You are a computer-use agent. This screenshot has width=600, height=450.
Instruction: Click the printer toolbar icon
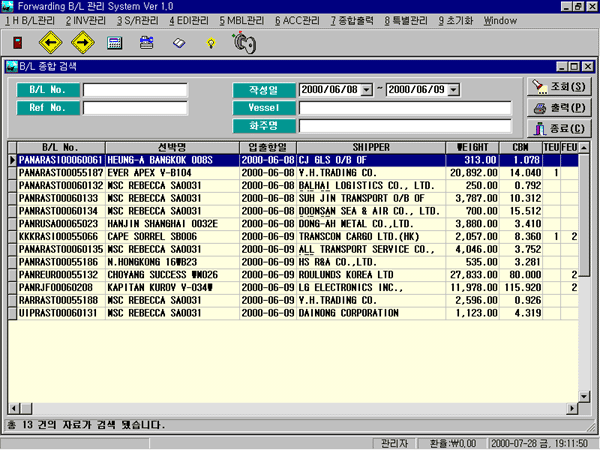(147, 42)
